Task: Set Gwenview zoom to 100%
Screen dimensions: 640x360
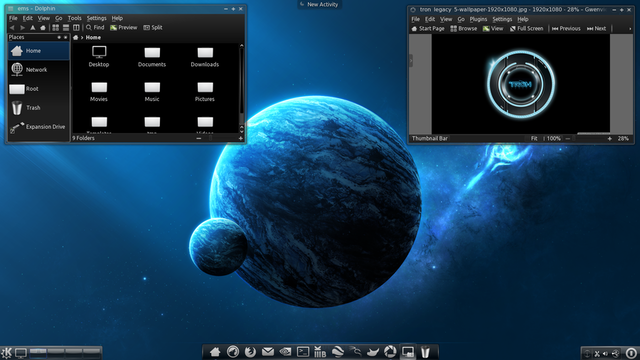Action: [553, 138]
